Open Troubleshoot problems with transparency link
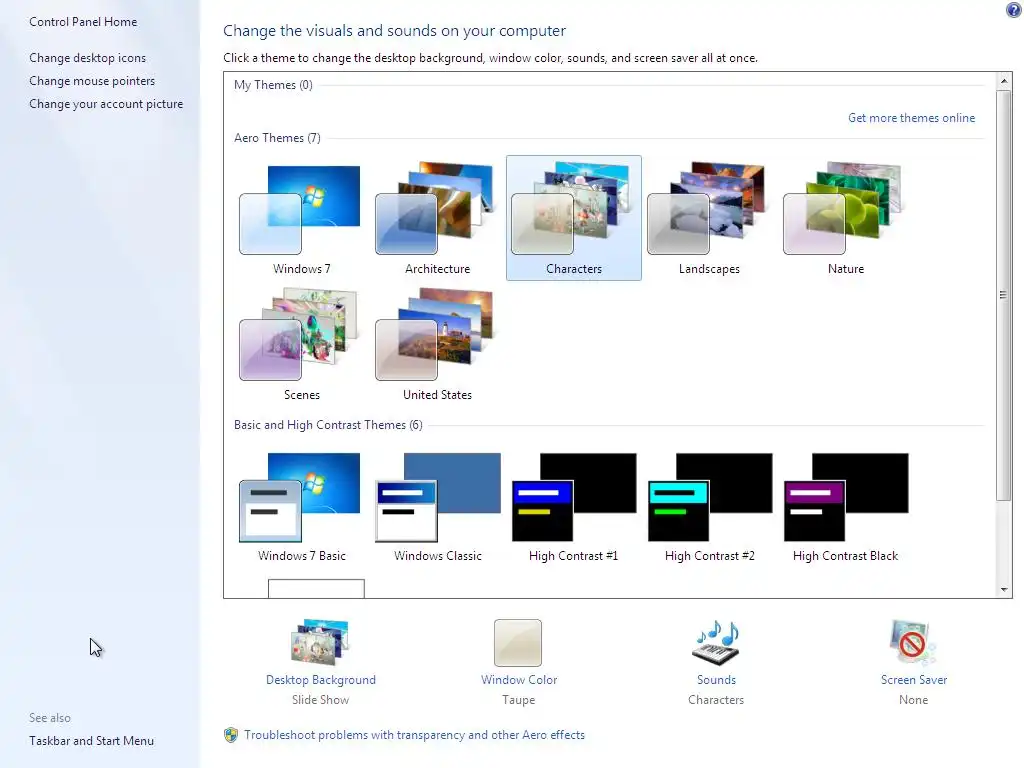The height and width of the screenshot is (768, 1024). pyautogui.click(x=414, y=735)
